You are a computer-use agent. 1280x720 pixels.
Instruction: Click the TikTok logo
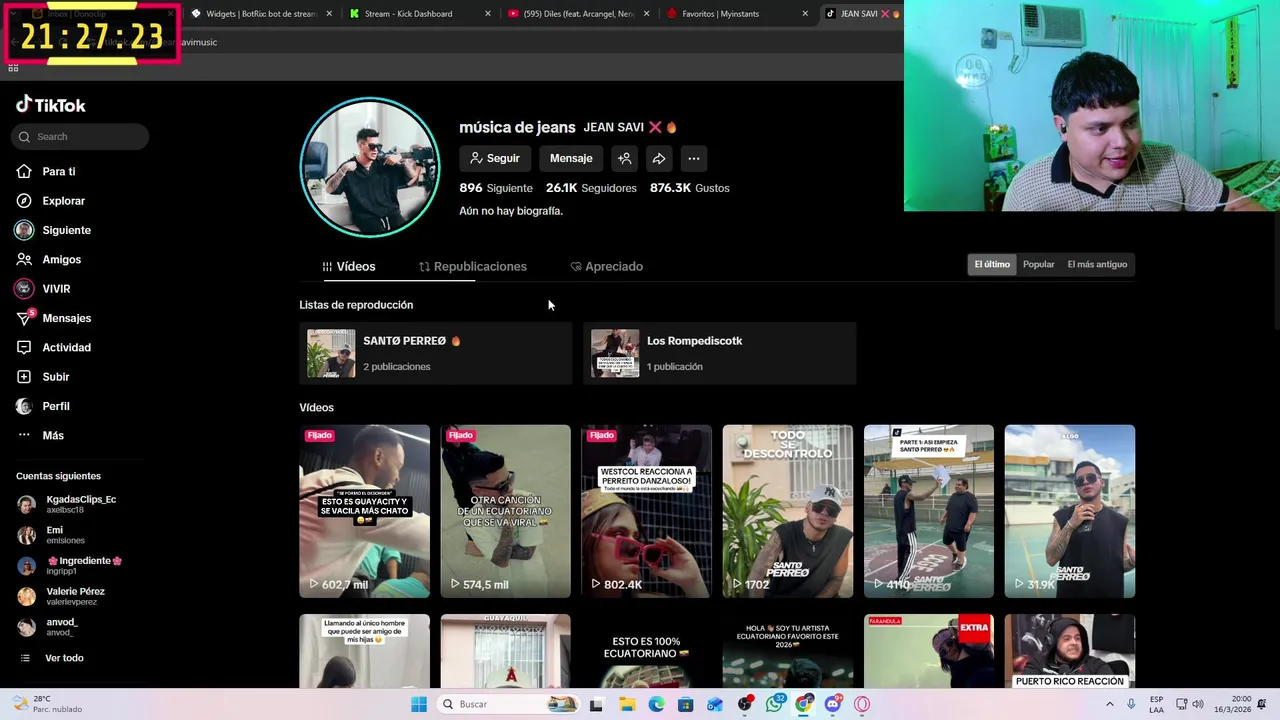coord(50,105)
